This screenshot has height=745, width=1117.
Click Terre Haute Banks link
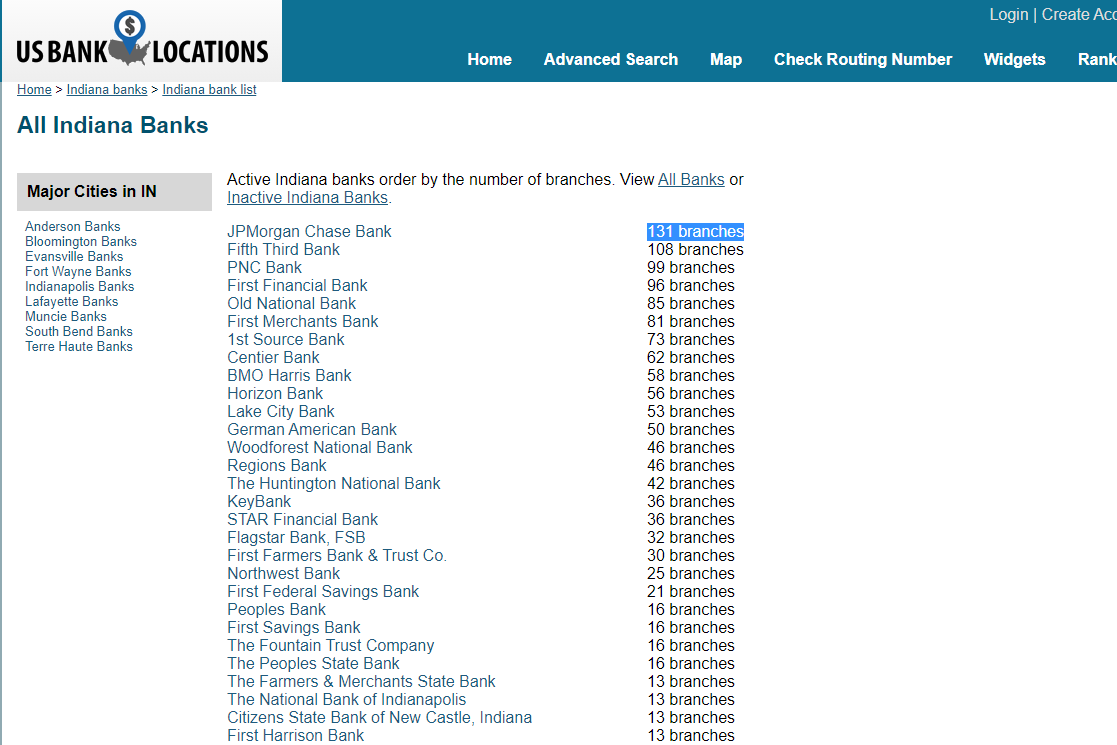pyautogui.click(x=79, y=346)
